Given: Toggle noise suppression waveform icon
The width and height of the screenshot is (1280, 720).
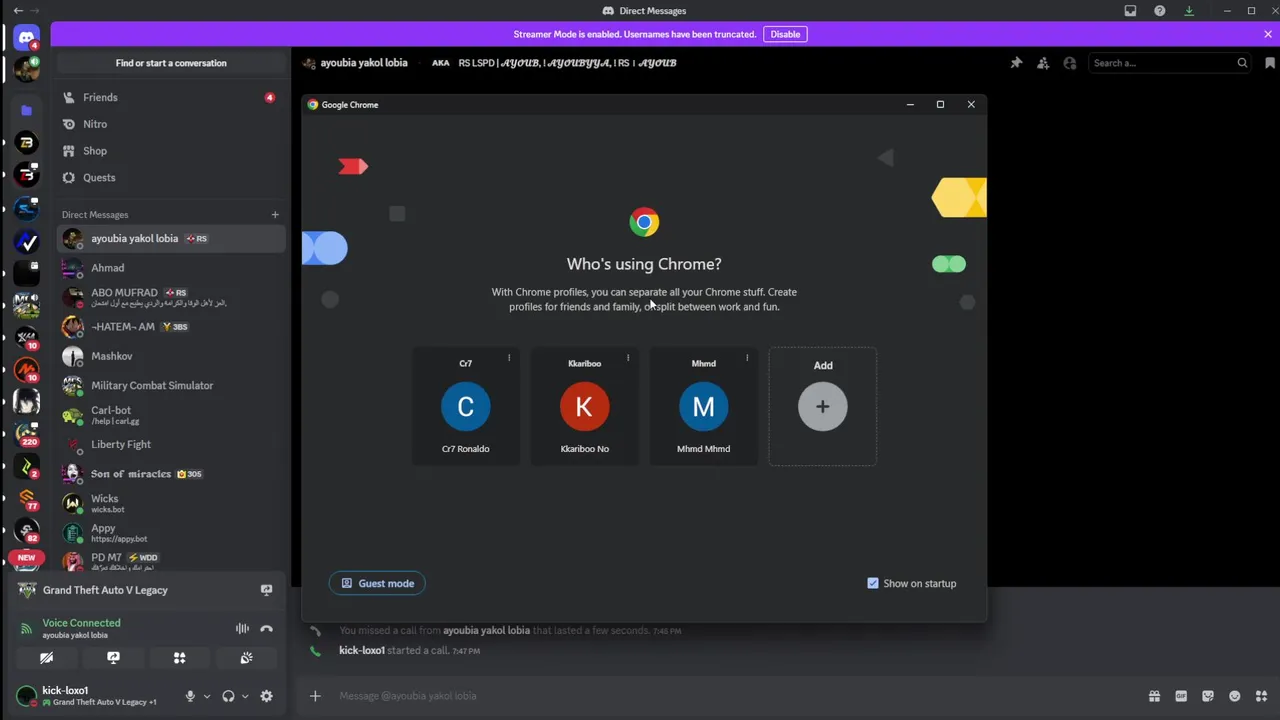Looking at the screenshot, I should point(242,629).
